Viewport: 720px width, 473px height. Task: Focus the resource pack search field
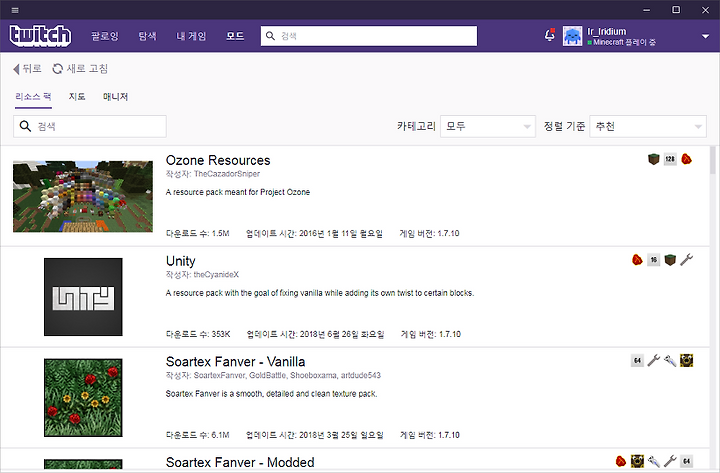click(90, 126)
